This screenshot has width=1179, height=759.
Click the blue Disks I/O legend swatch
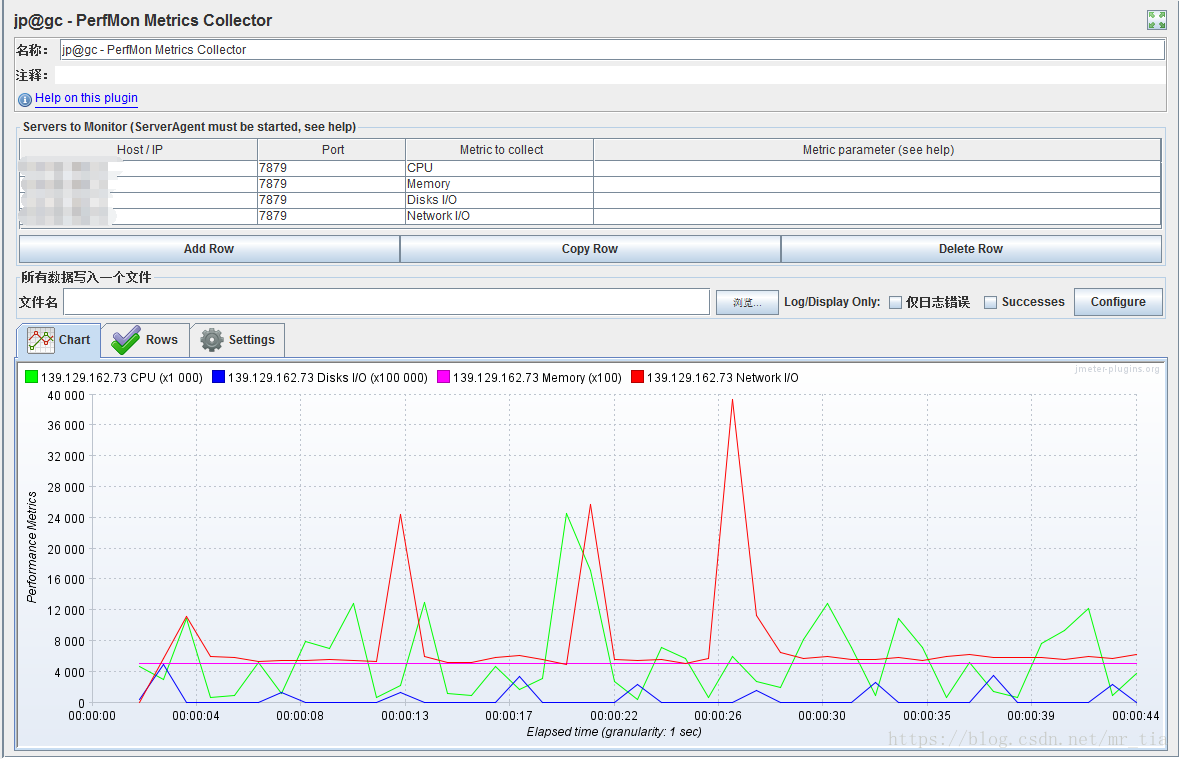point(218,377)
